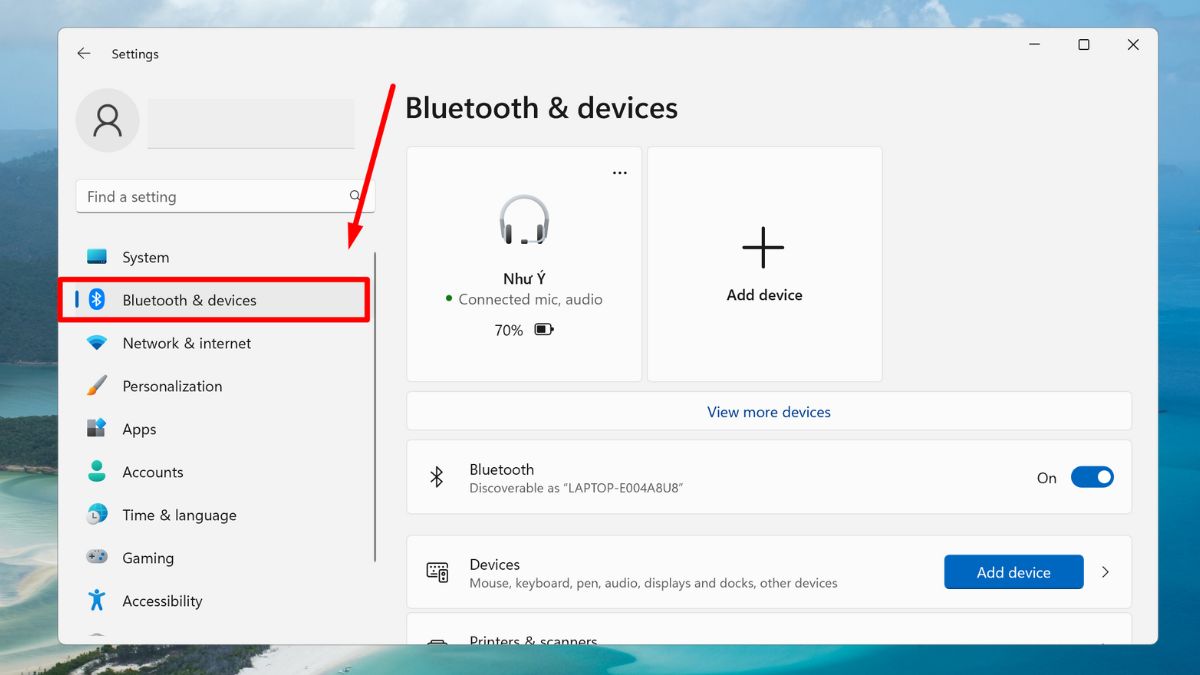
Task: Click the Apps icon in sidebar
Action: [97, 429]
